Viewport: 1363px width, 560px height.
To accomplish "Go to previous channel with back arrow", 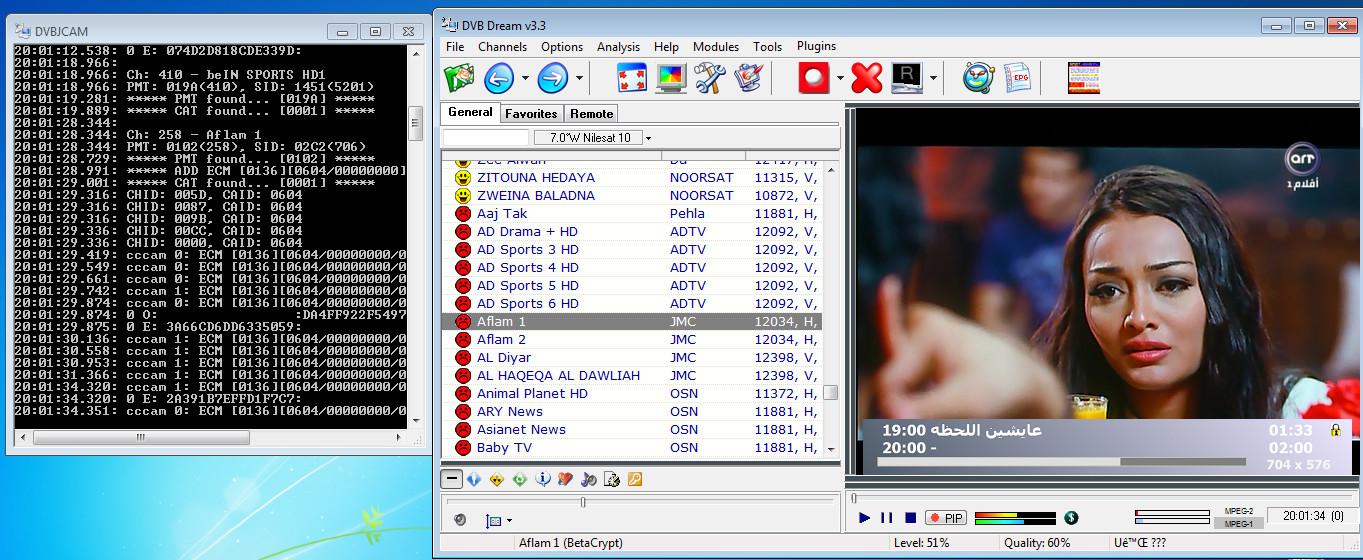I will click(x=499, y=78).
